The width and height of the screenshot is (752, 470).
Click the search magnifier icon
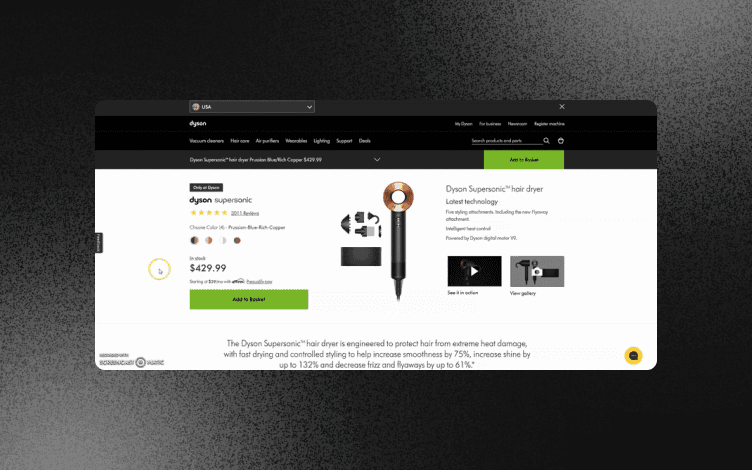(x=546, y=141)
